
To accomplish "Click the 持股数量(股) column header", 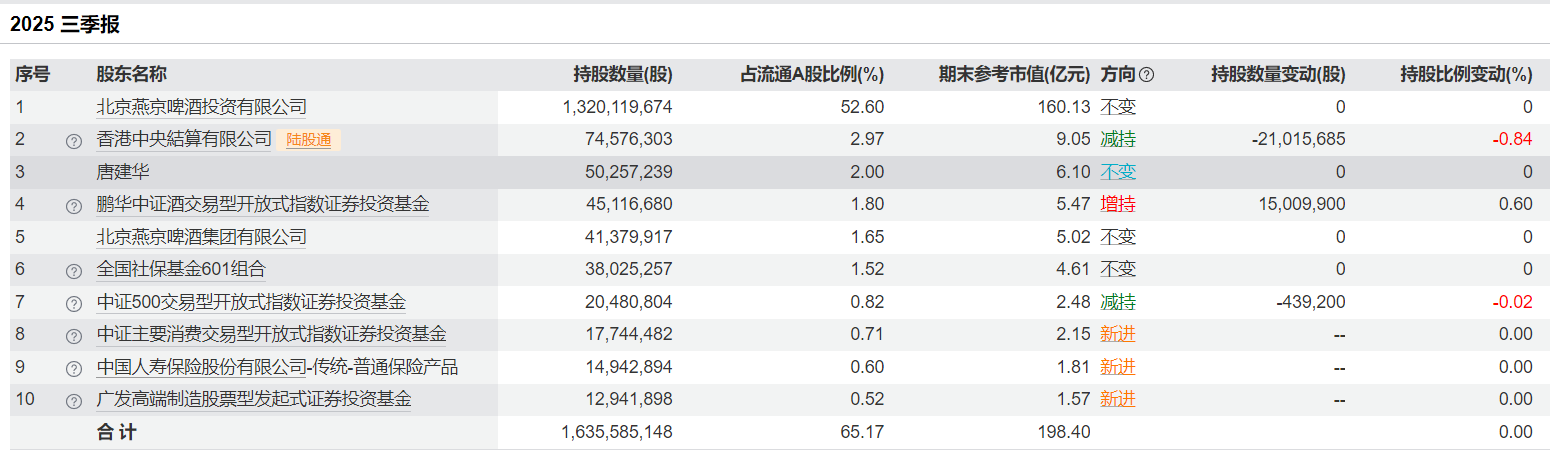I will pyautogui.click(x=622, y=75).
